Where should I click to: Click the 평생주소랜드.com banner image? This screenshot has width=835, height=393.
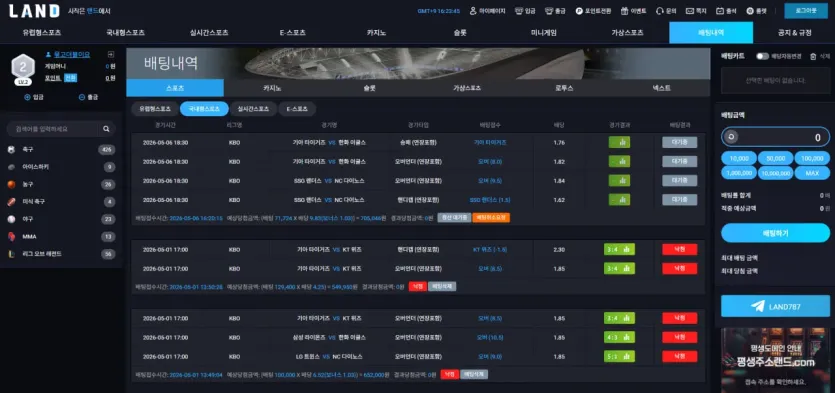pos(775,360)
